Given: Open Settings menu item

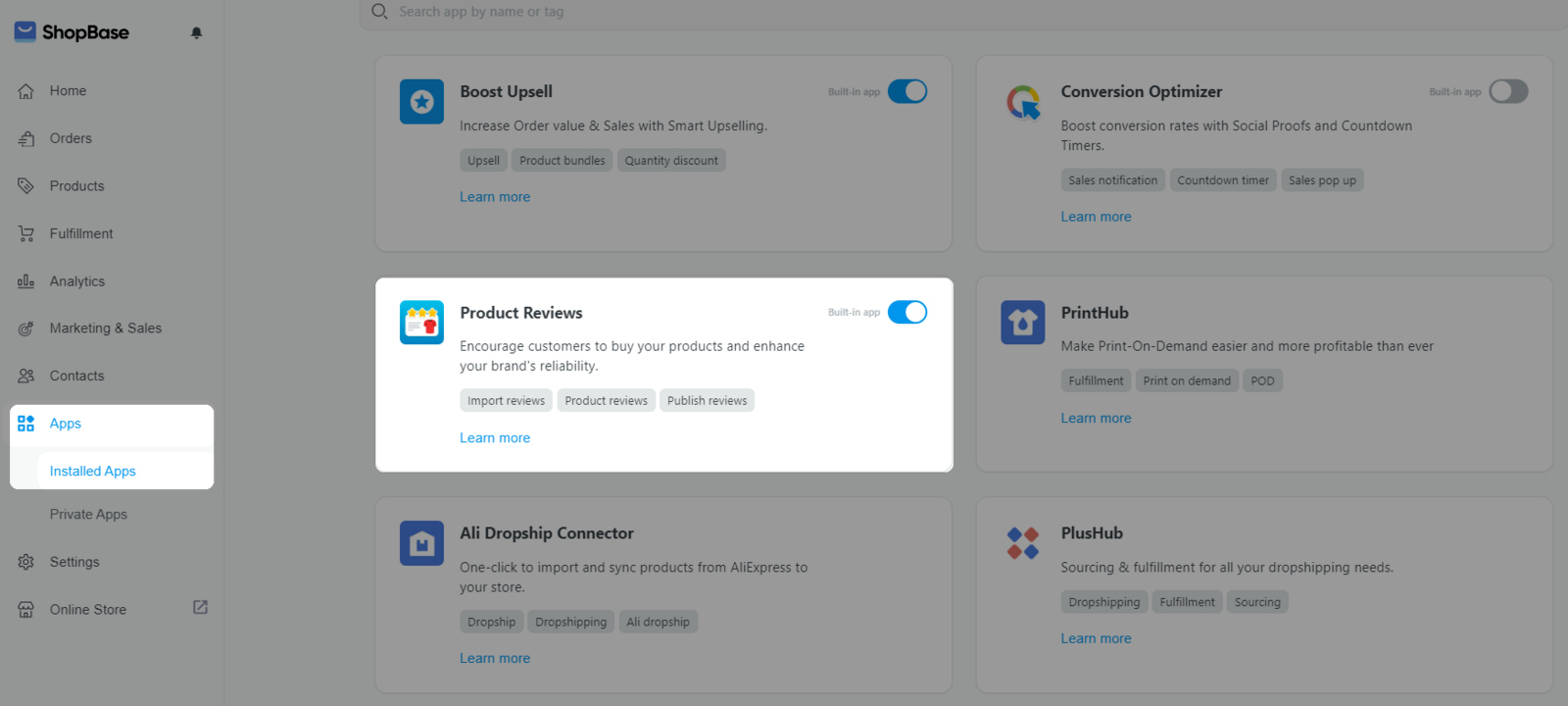Looking at the screenshot, I should (74, 562).
